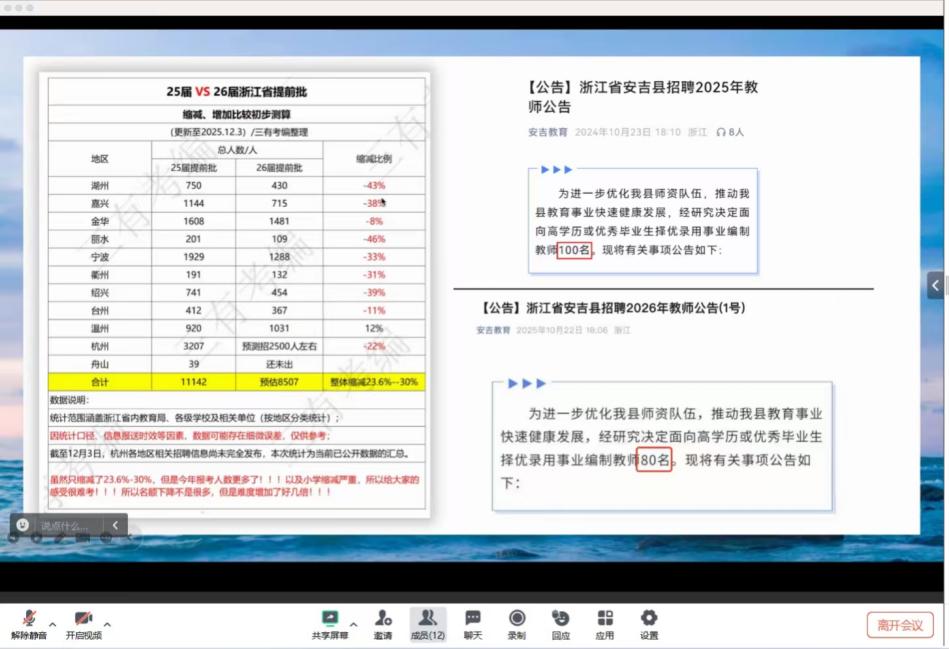The height and width of the screenshot is (649, 949).
Task: Unmute the microphone (解除静音)
Action: click(29, 624)
